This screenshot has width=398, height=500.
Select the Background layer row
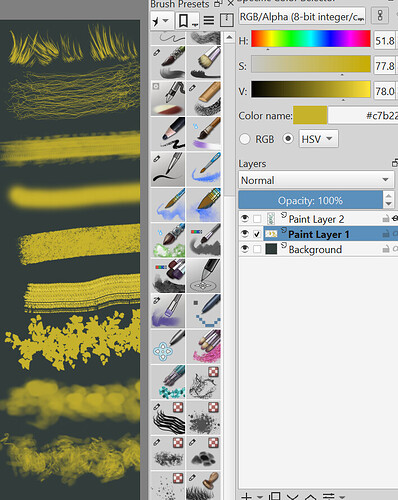coord(318,249)
